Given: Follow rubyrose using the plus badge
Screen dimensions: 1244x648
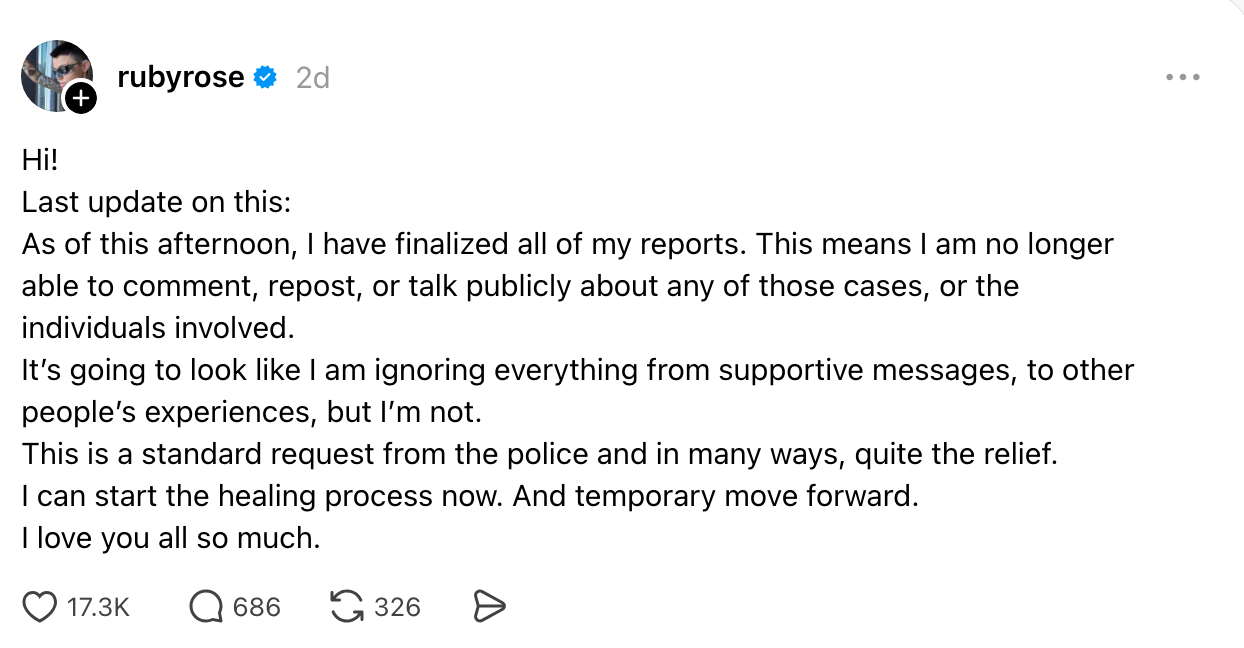Looking at the screenshot, I should coord(81,98).
